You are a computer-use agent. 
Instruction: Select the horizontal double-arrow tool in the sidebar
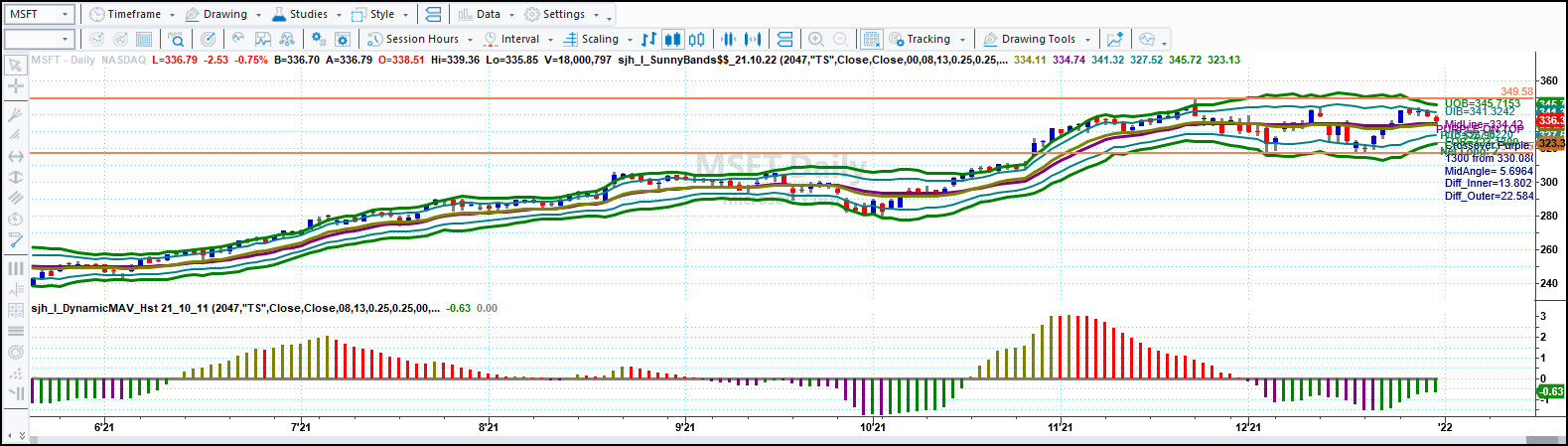pyautogui.click(x=15, y=156)
